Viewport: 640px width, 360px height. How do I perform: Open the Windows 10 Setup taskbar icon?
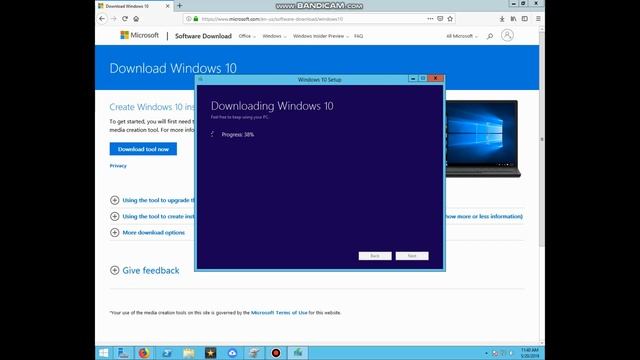click(298, 353)
